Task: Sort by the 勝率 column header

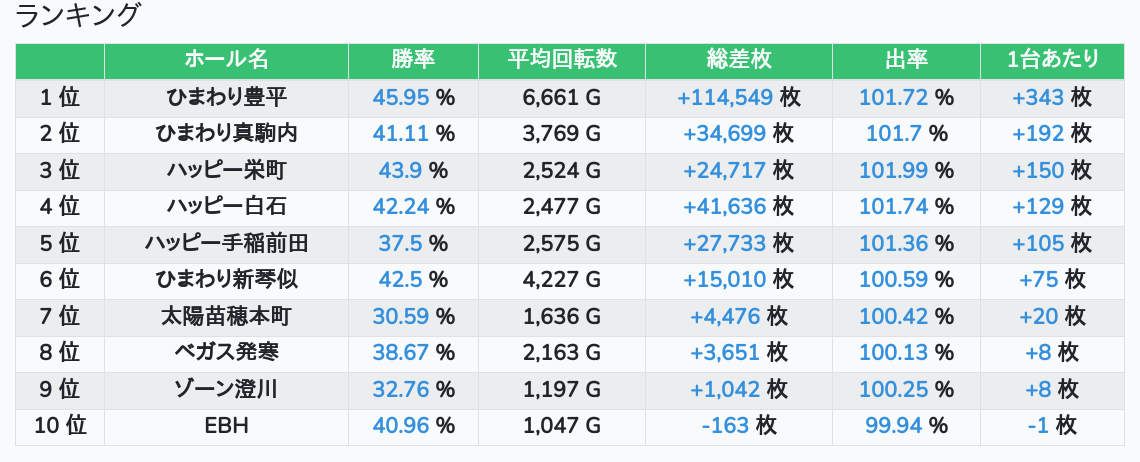Action: (x=413, y=60)
